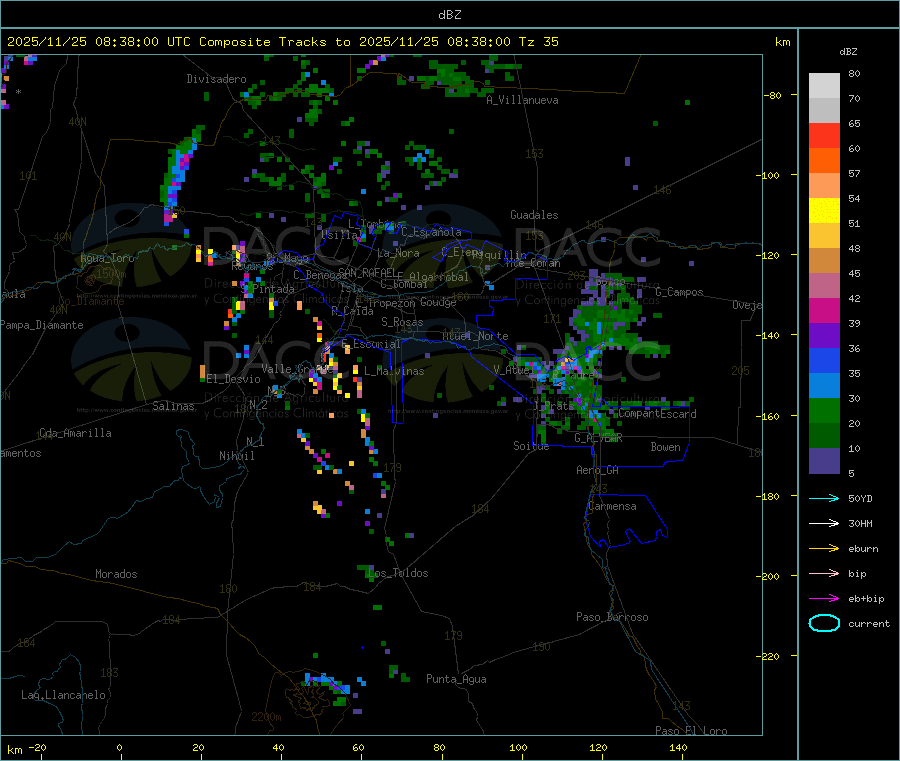The height and width of the screenshot is (761, 900).
Task: Click the El_Desvio map label
Action: tap(234, 379)
